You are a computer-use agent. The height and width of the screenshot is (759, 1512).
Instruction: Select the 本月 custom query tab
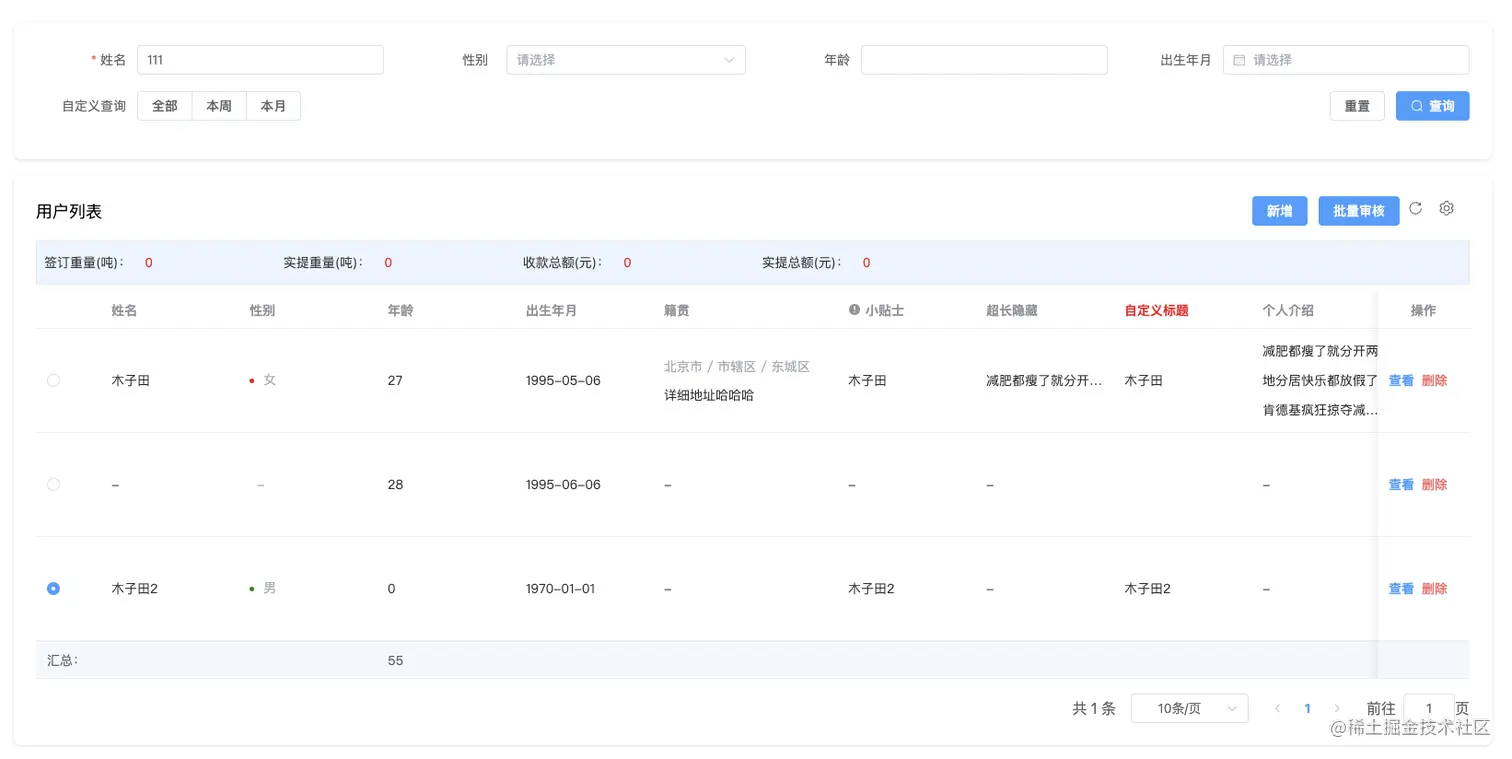[x=273, y=106]
